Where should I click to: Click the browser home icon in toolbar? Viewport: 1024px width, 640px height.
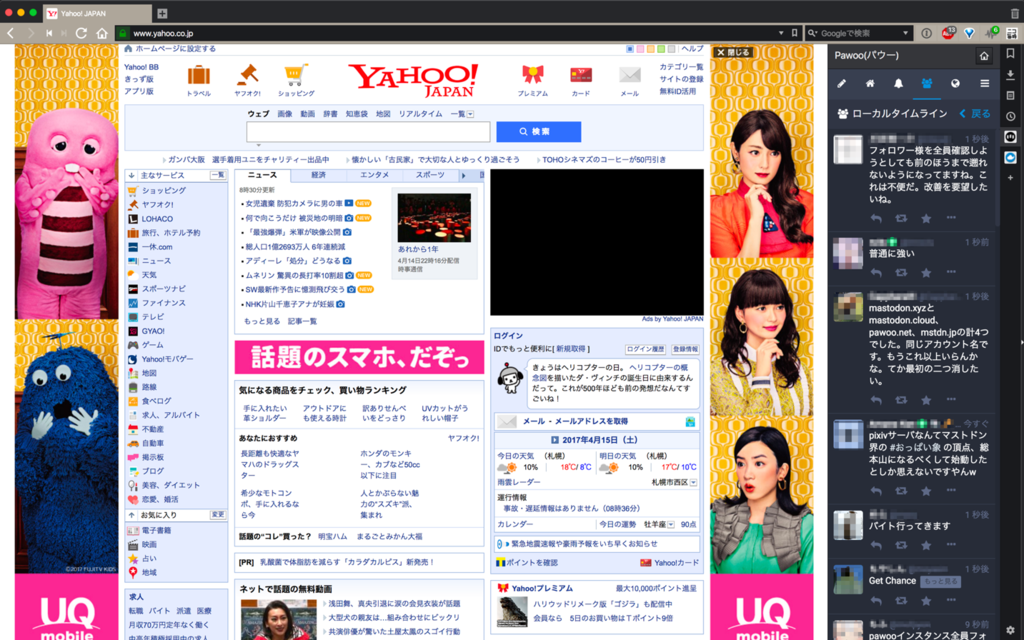(102, 33)
